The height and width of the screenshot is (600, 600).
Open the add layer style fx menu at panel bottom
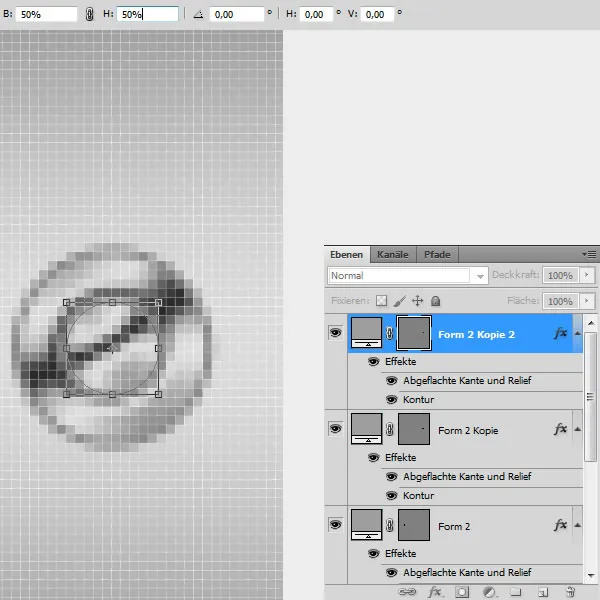tap(435, 592)
